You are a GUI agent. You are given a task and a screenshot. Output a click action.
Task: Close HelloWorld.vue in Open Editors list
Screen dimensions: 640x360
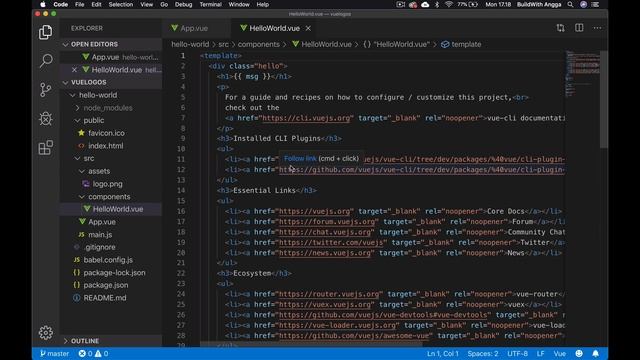coord(74,70)
